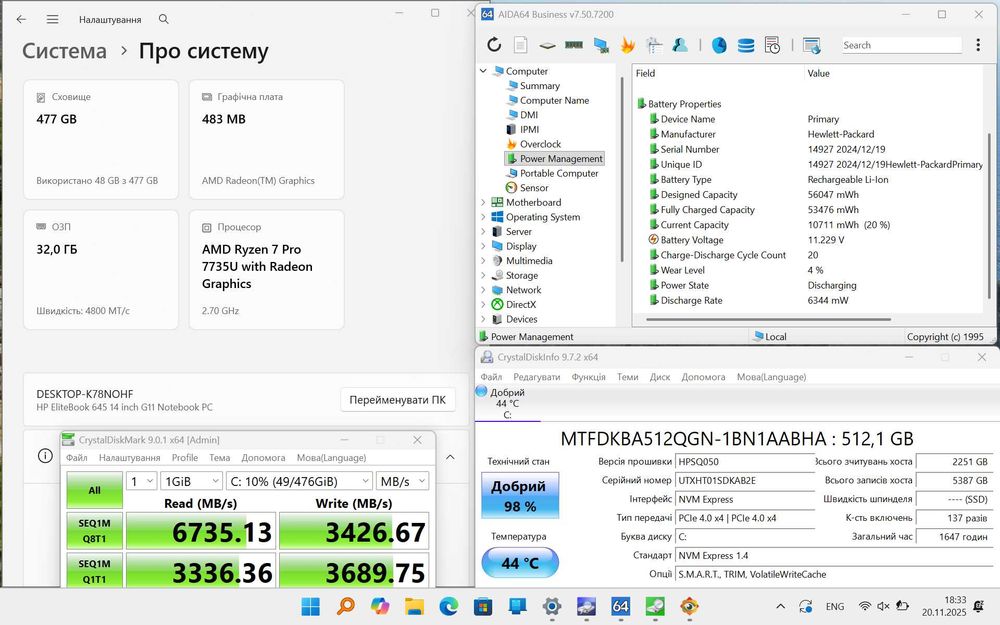1000x625 pixels.
Task: Open the Сховище storage card
Action: click(101, 139)
